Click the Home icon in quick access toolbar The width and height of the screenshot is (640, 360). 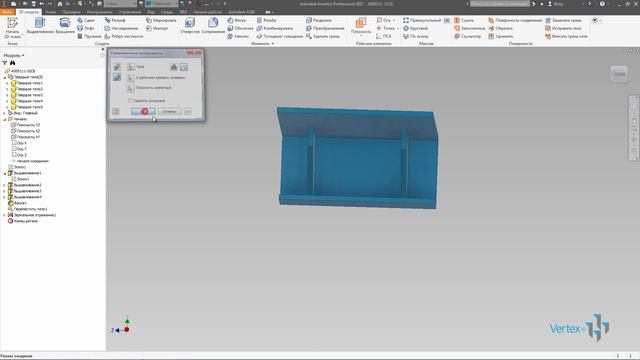tap(60, 4)
